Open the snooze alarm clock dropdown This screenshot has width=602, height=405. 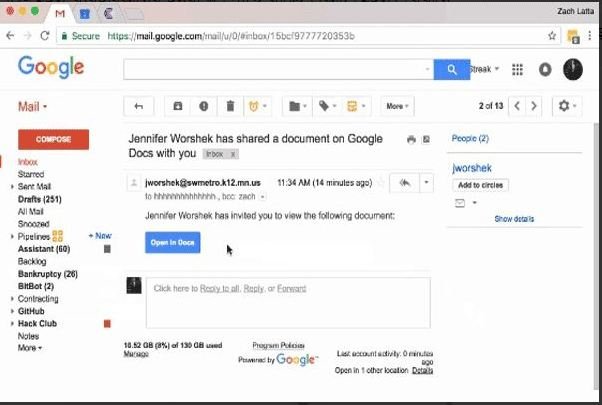point(258,106)
